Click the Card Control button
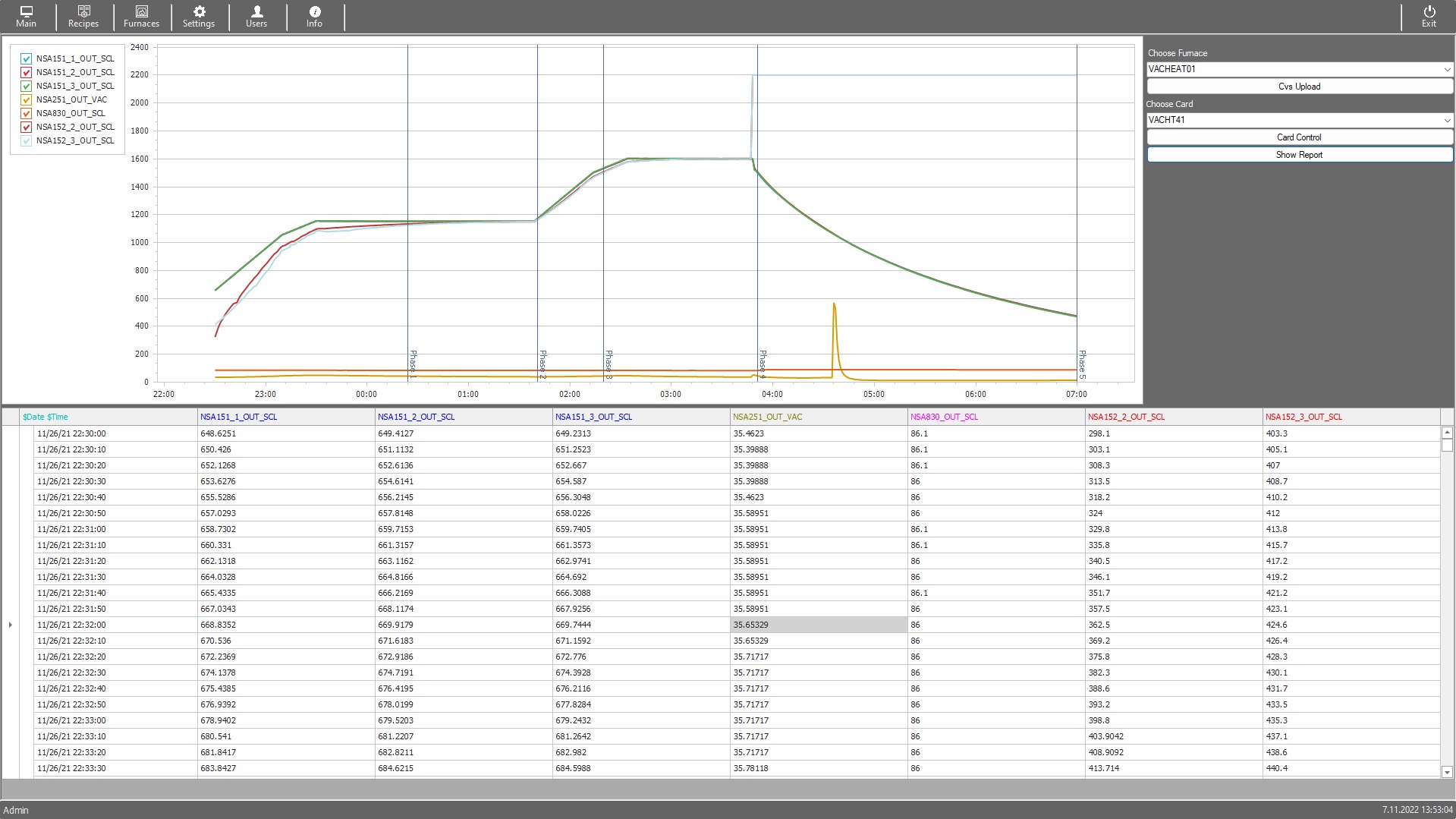 click(1300, 137)
